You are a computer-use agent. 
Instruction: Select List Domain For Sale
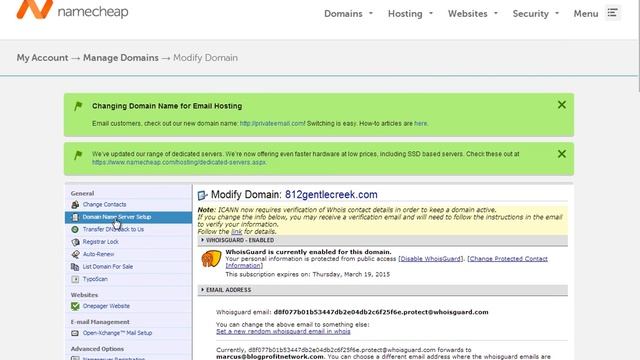108,267
